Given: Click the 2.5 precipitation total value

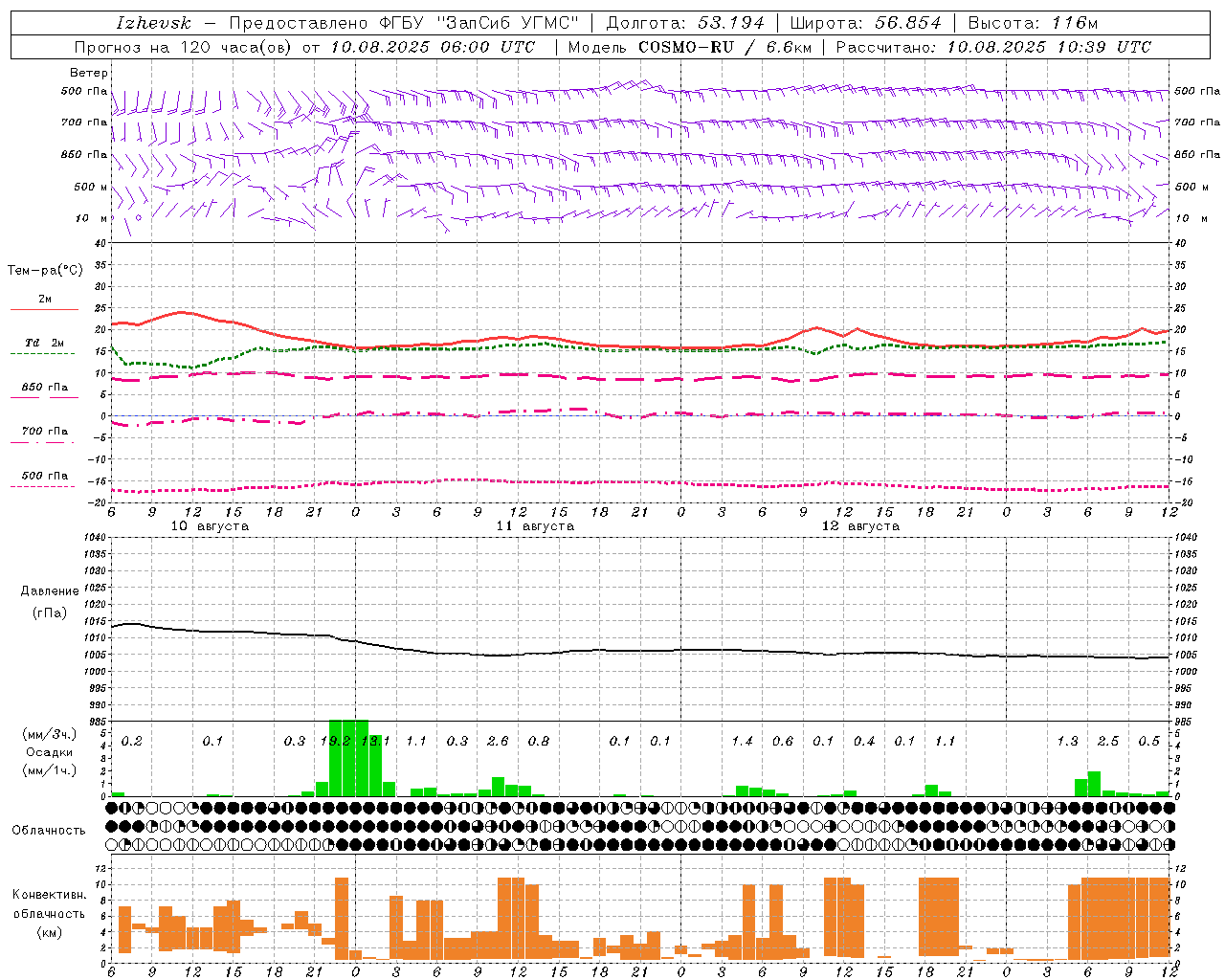Looking at the screenshot, I should click(1108, 742).
